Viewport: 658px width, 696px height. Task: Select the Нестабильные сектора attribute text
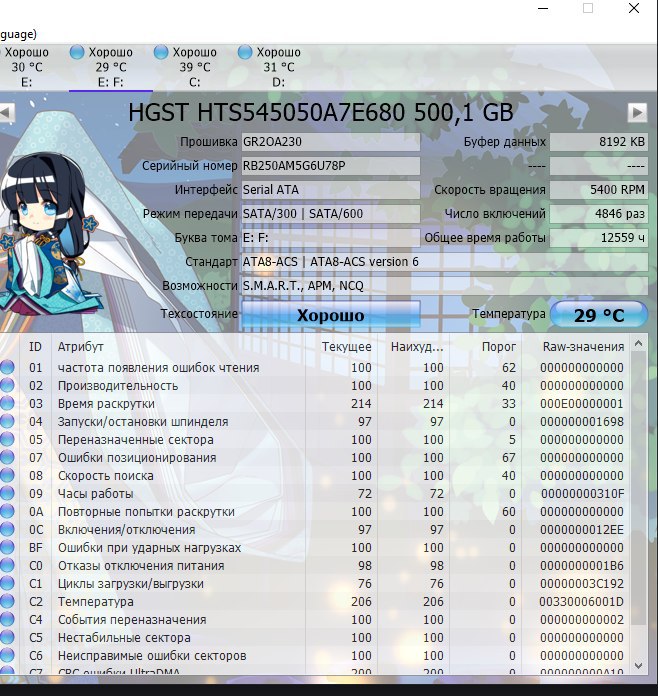pyautogui.click(x=124, y=637)
